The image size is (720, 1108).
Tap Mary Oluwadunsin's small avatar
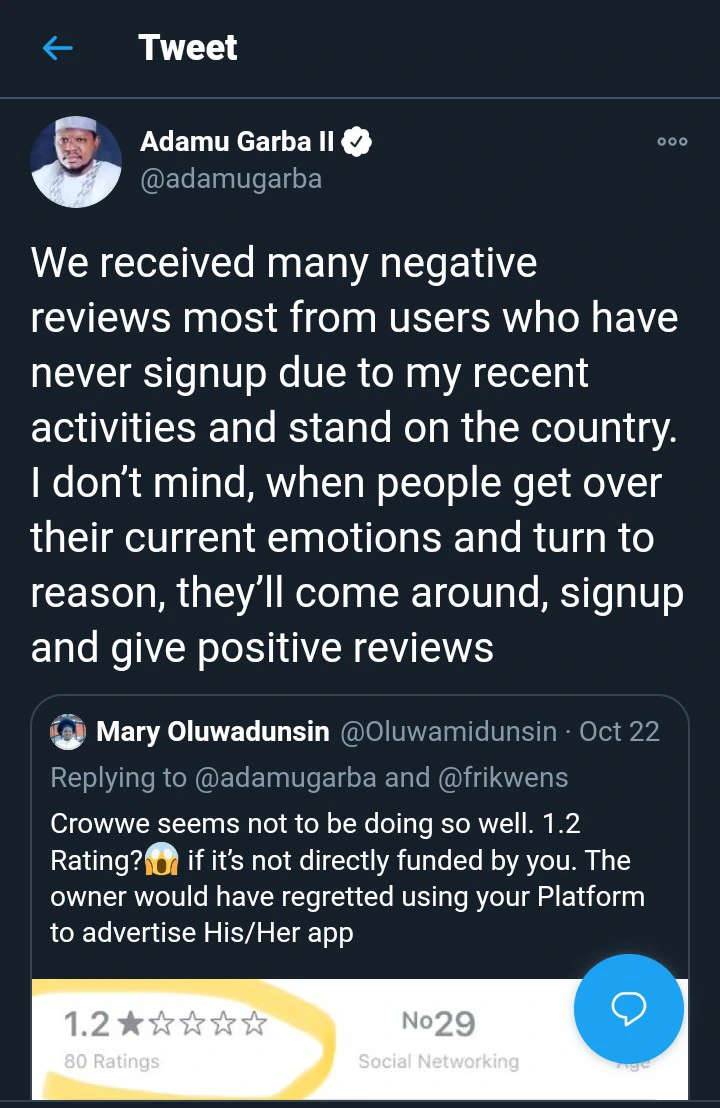(x=68, y=732)
